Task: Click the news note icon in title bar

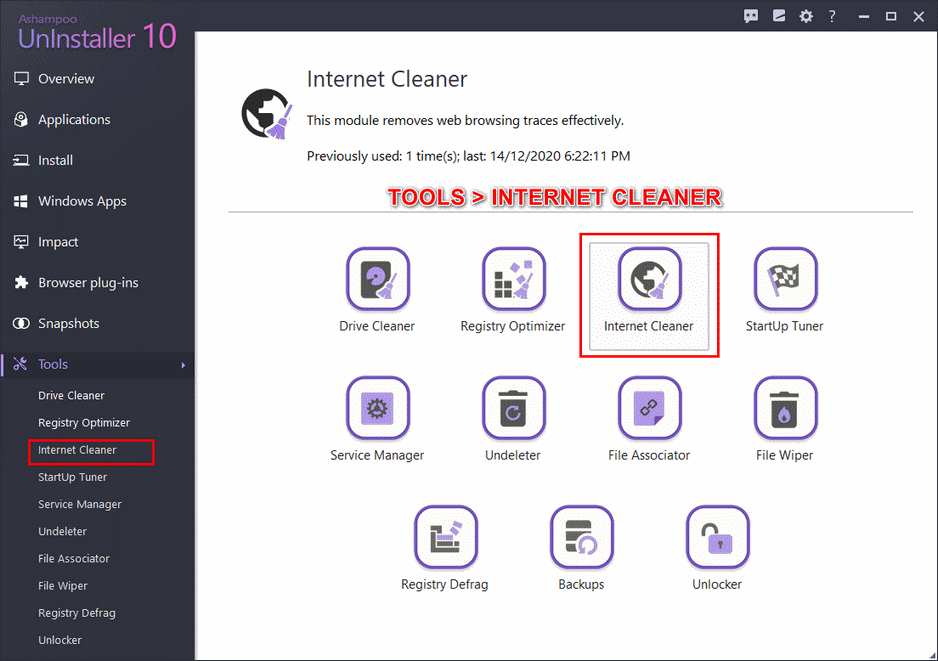Action: point(778,16)
